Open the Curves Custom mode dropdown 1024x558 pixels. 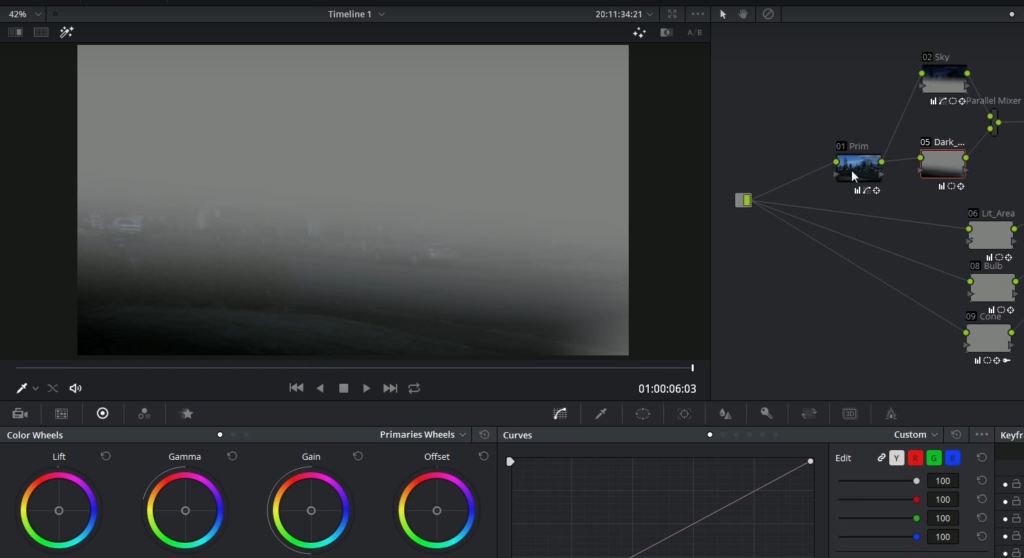click(x=916, y=435)
